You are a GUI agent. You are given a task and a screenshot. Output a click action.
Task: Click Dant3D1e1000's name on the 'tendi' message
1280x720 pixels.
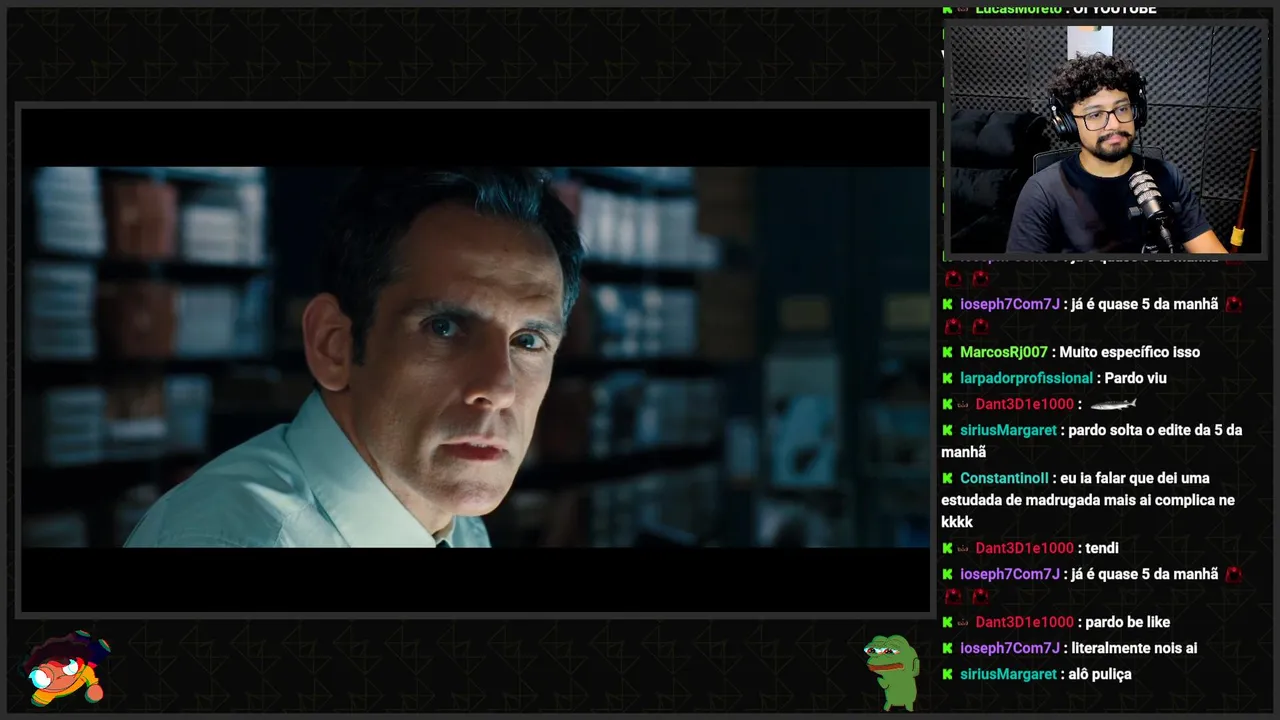[1025, 548]
